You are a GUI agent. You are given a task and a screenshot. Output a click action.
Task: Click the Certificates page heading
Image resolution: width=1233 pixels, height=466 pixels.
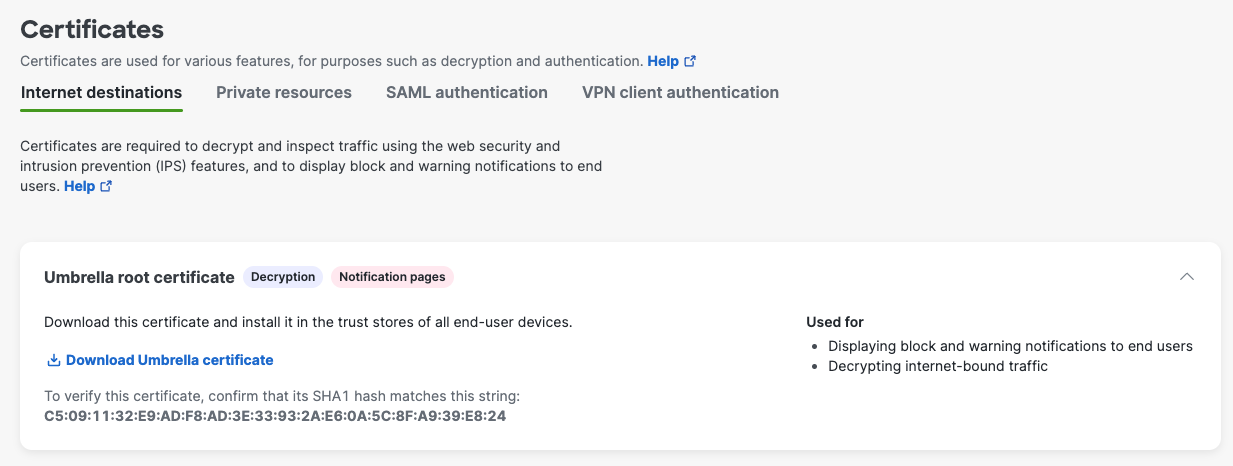92,29
